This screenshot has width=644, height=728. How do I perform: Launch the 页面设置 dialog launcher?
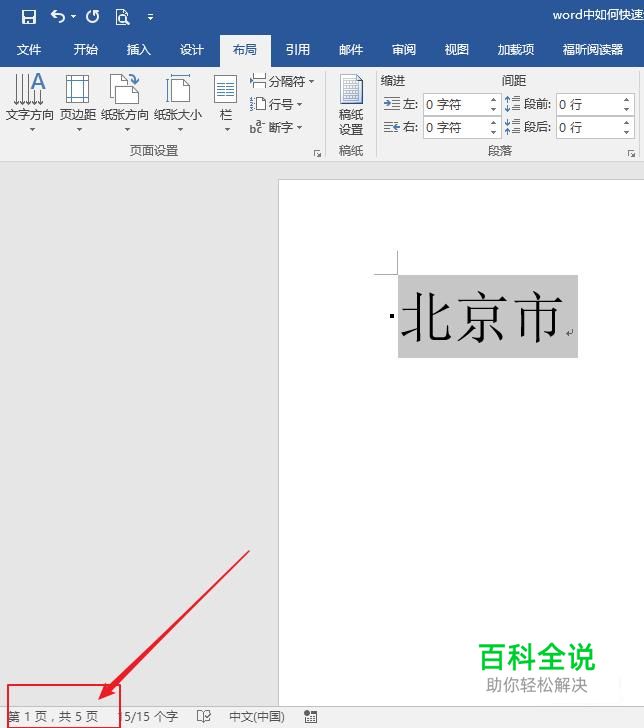(x=317, y=153)
